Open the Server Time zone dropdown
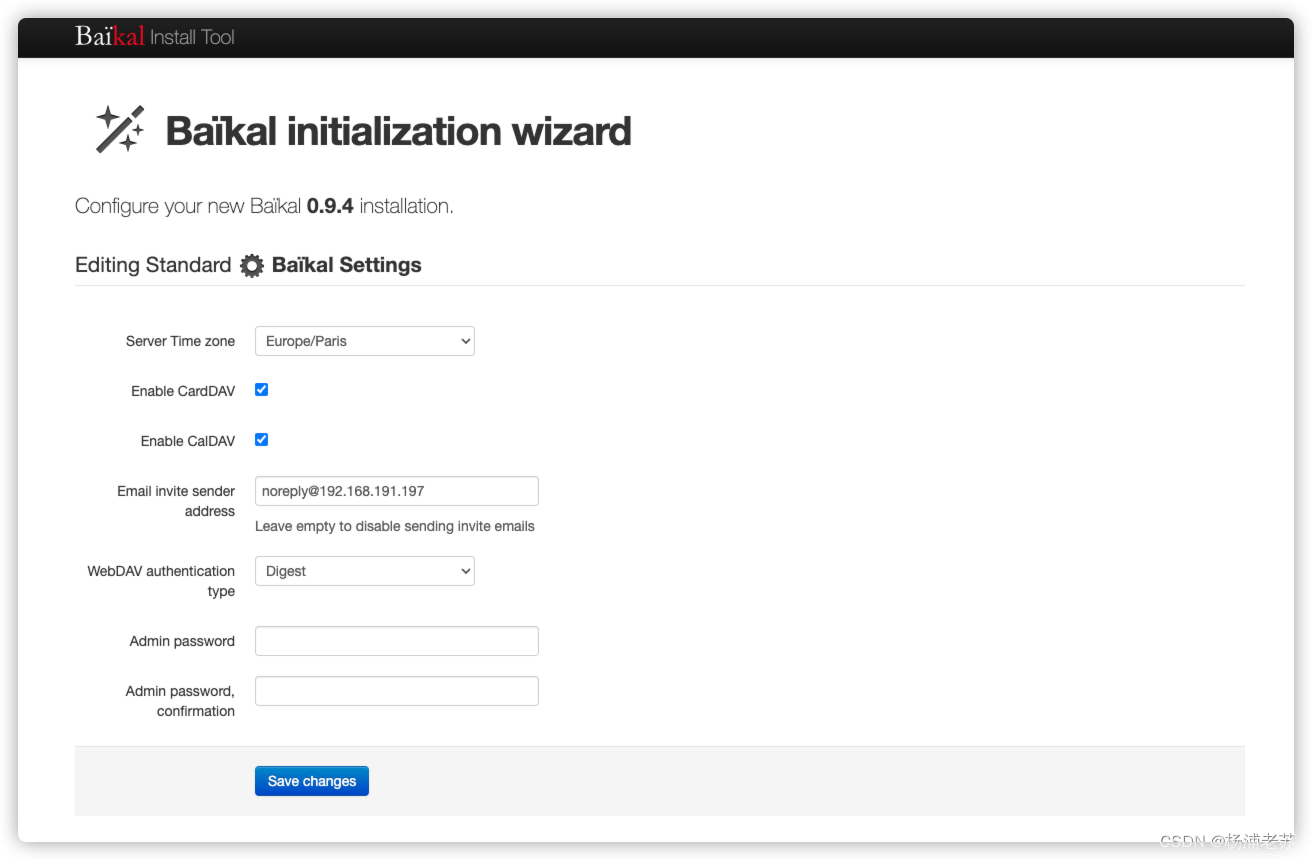The height and width of the screenshot is (860, 1312). (x=365, y=341)
